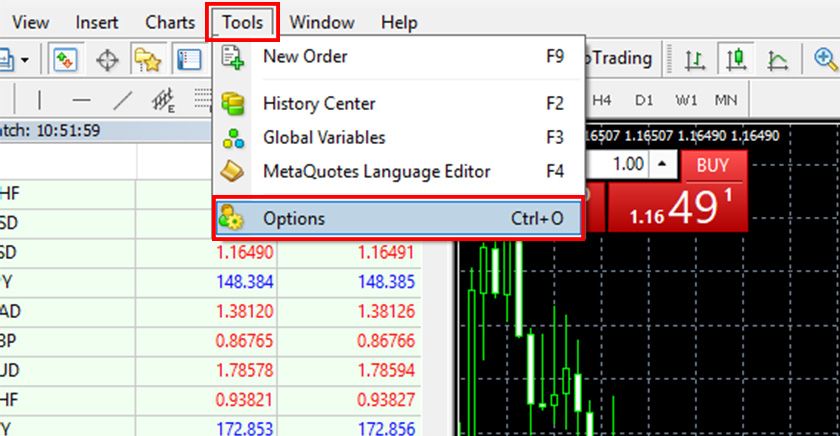Draw a vertical line on chart
Viewport: 840px width, 436px height.
pyautogui.click(x=40, y=101)
